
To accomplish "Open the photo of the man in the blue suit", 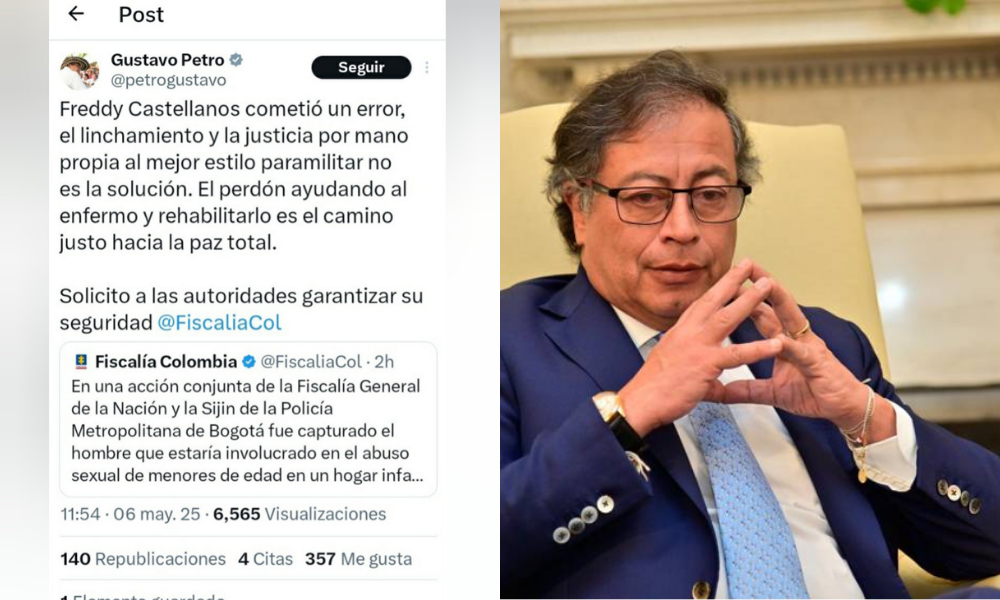I will 749,300.
